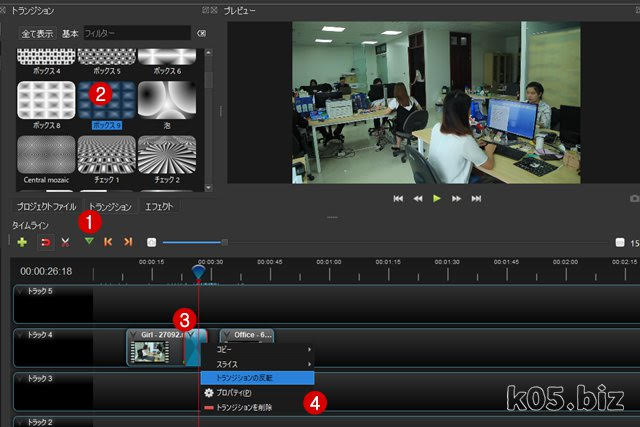640x427 pixels.
Task: Expand トラック 2 track menu arrow
Action: 21,422
